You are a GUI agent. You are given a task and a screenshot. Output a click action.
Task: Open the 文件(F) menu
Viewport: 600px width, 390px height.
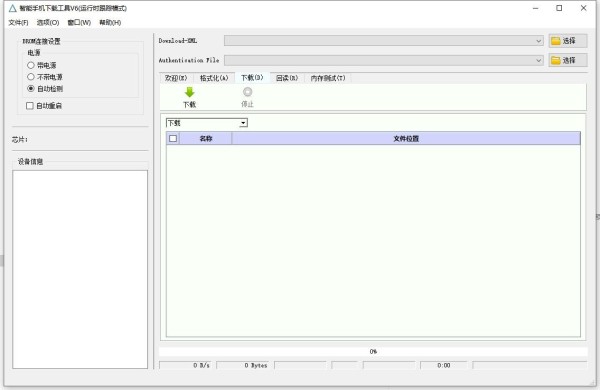click(18, 23)
